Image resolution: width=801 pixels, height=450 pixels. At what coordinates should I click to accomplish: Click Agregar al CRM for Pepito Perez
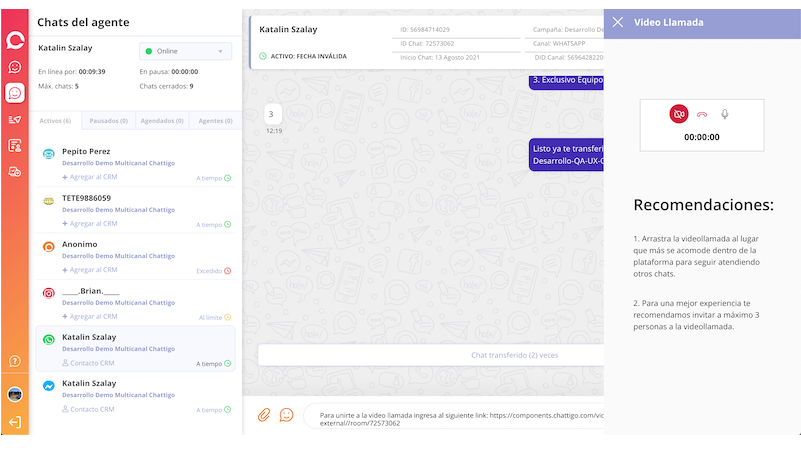(x=90, y=177)
